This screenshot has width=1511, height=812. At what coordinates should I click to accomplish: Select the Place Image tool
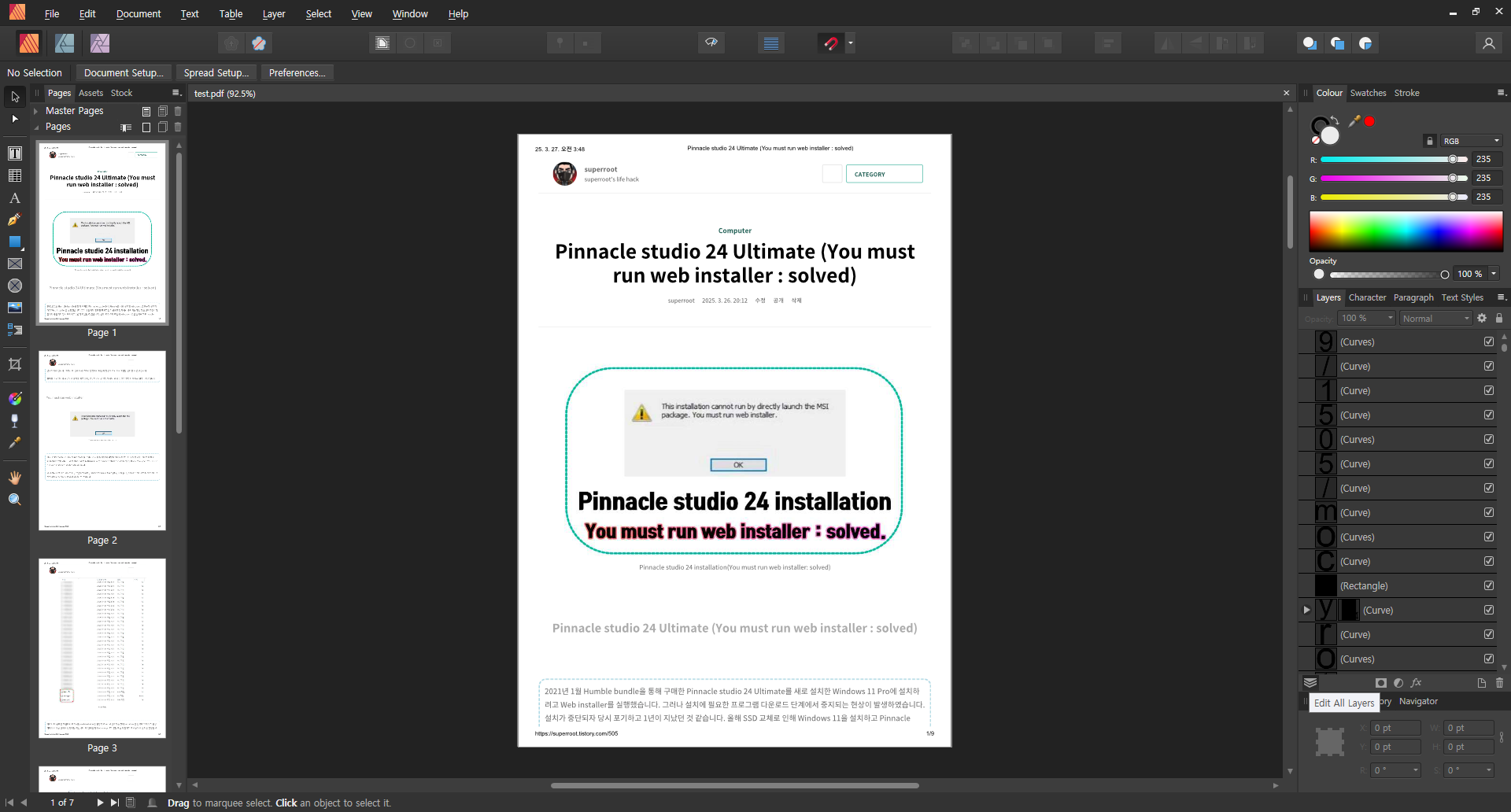click(x=15, y=308)
